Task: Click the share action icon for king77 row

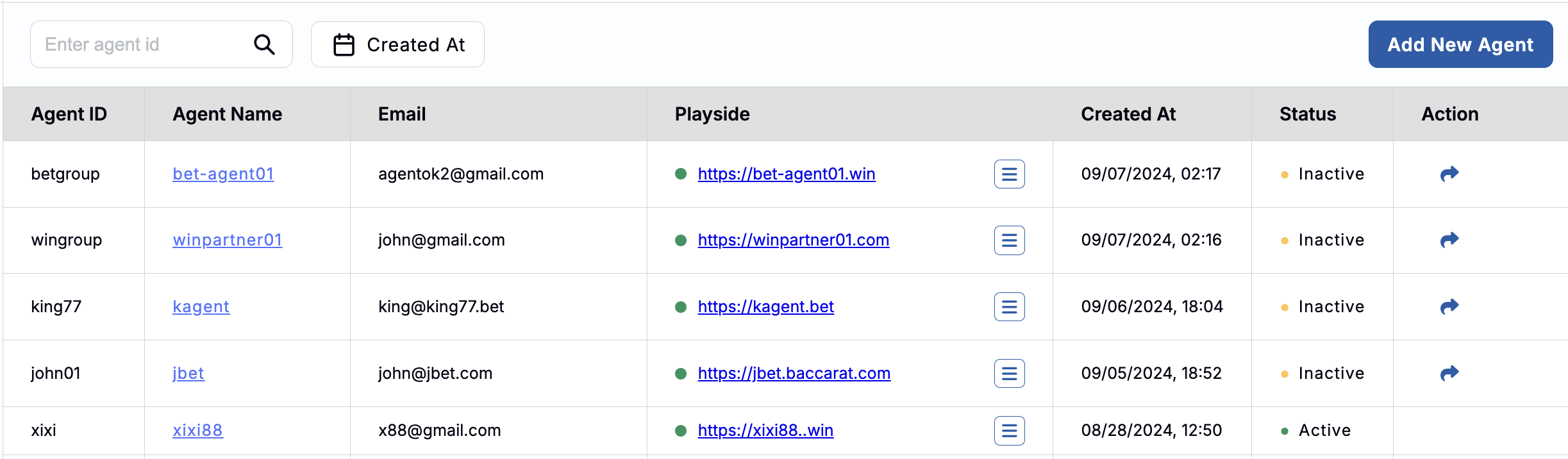Action: [1449, 306]
